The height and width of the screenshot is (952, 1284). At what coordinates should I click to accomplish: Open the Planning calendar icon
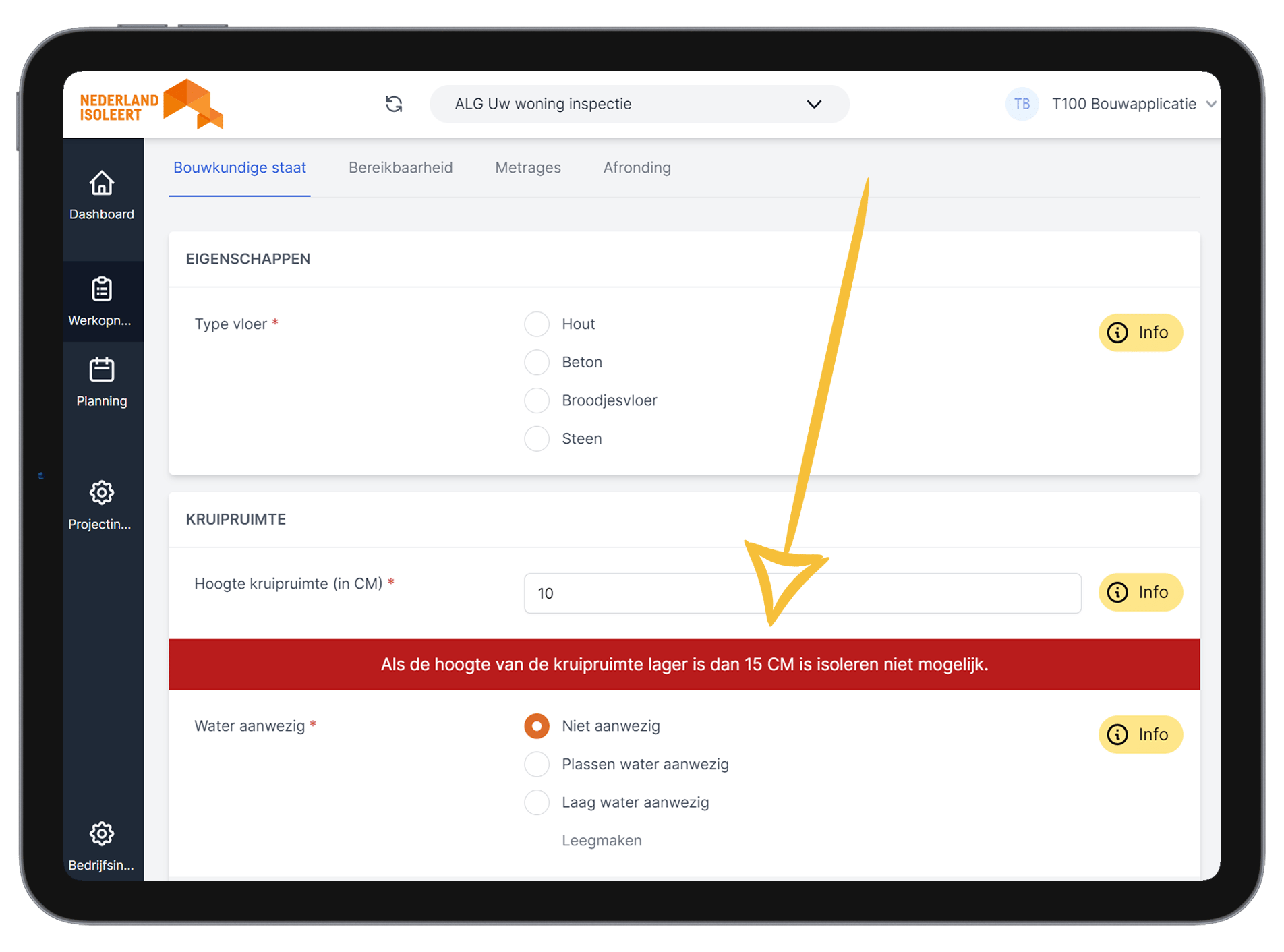point(102,369)
